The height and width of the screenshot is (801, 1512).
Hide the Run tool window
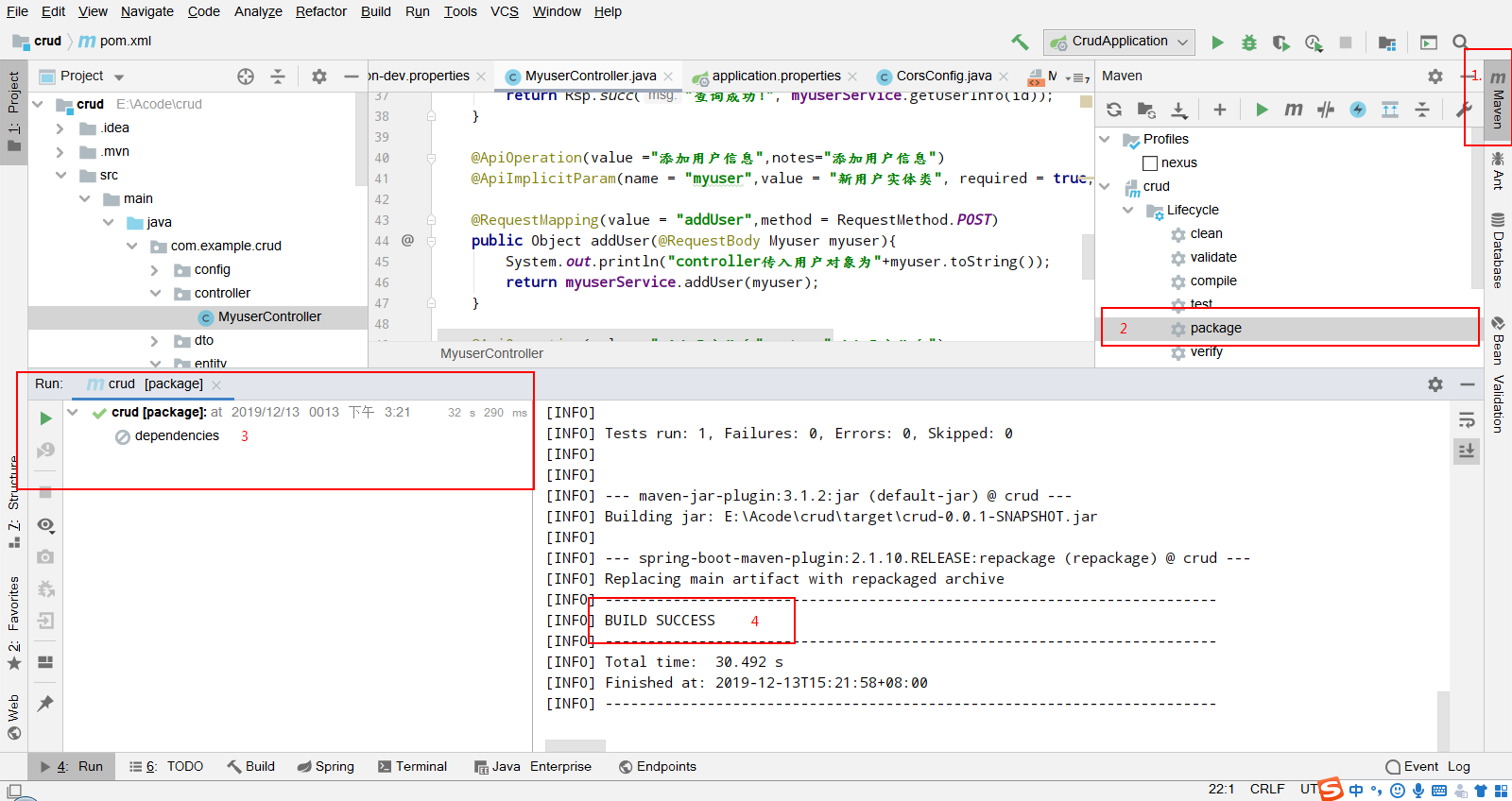tap(1468, 384)
